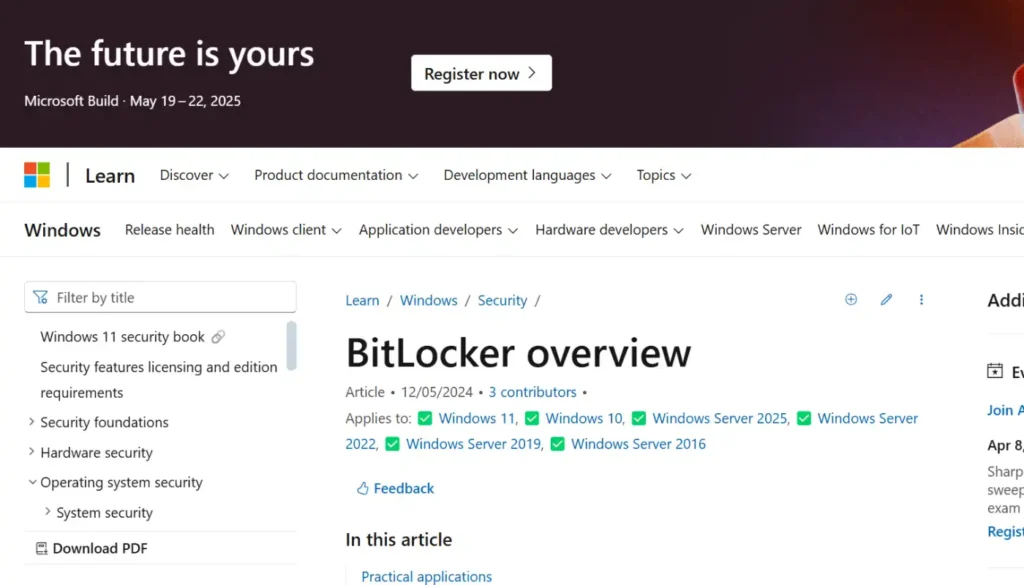Click the green check beside Windows Server 2025

click(x=639, y=419)
